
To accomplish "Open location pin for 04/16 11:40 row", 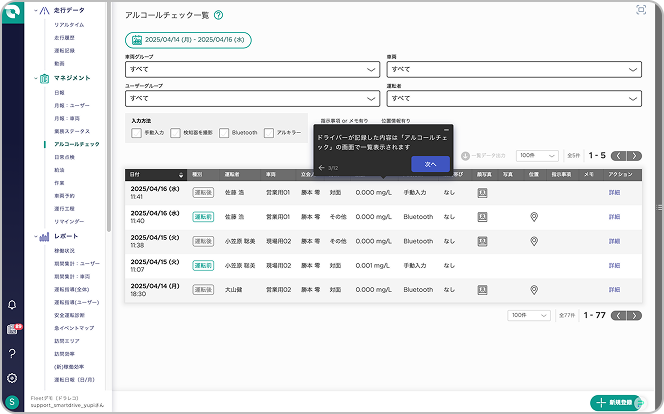I will coord(534,217).
